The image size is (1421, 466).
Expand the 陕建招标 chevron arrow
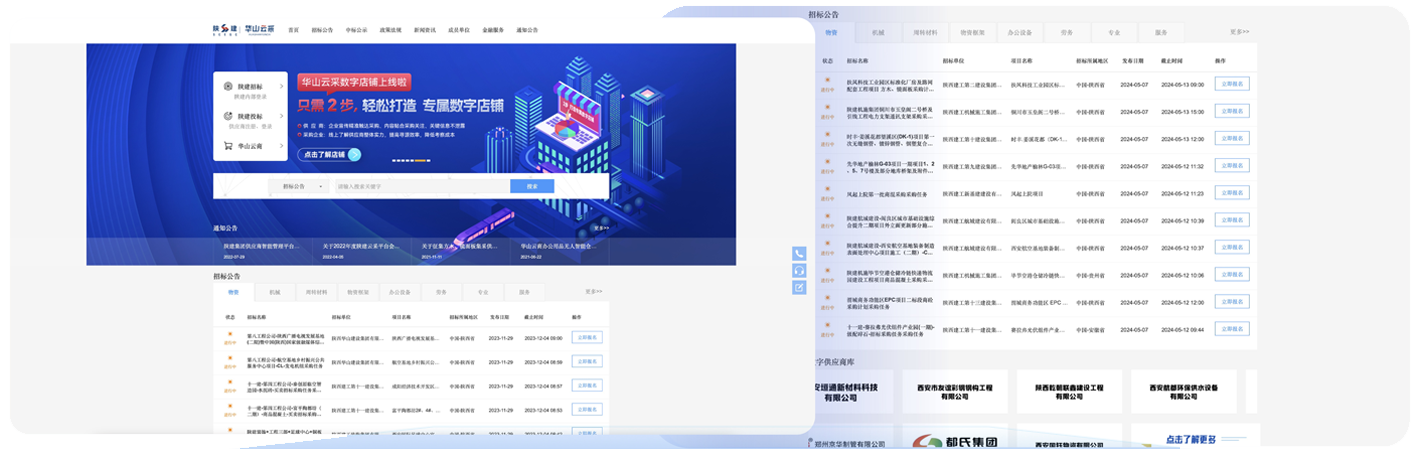point(282,87)
